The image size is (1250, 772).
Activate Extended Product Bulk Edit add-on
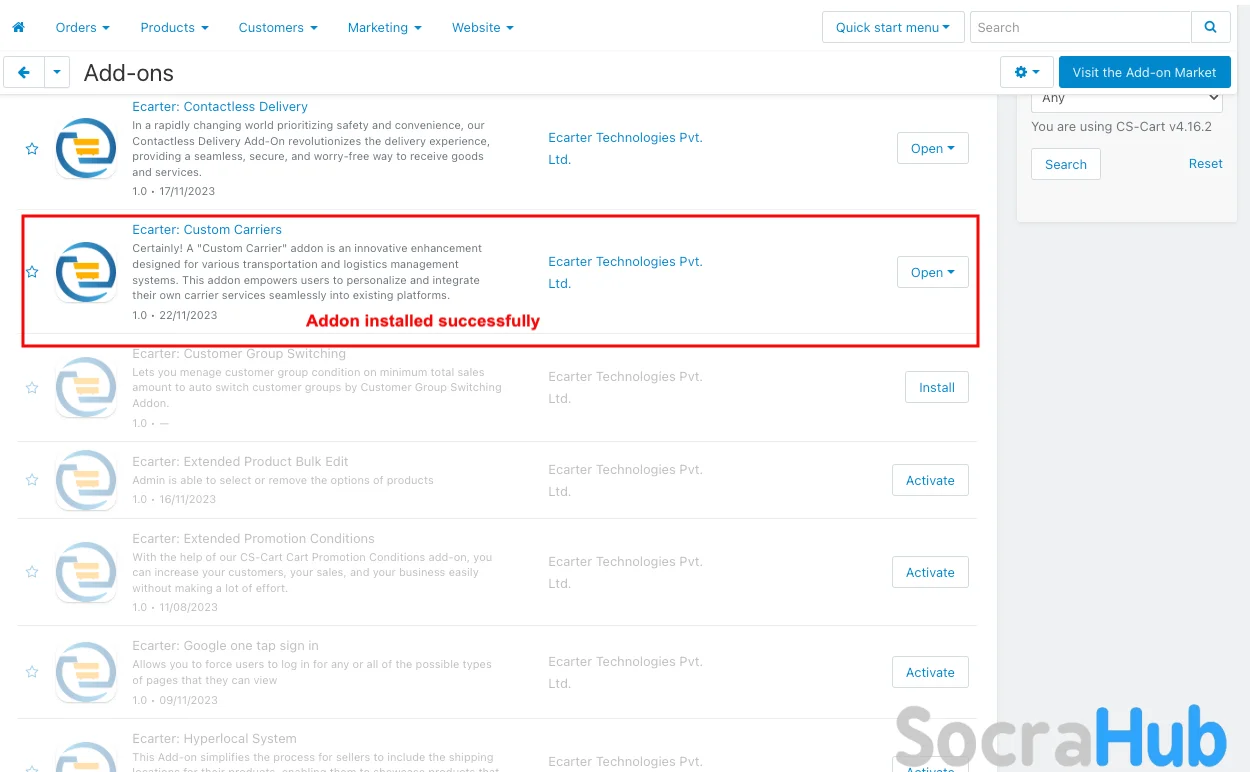[930, 480]
